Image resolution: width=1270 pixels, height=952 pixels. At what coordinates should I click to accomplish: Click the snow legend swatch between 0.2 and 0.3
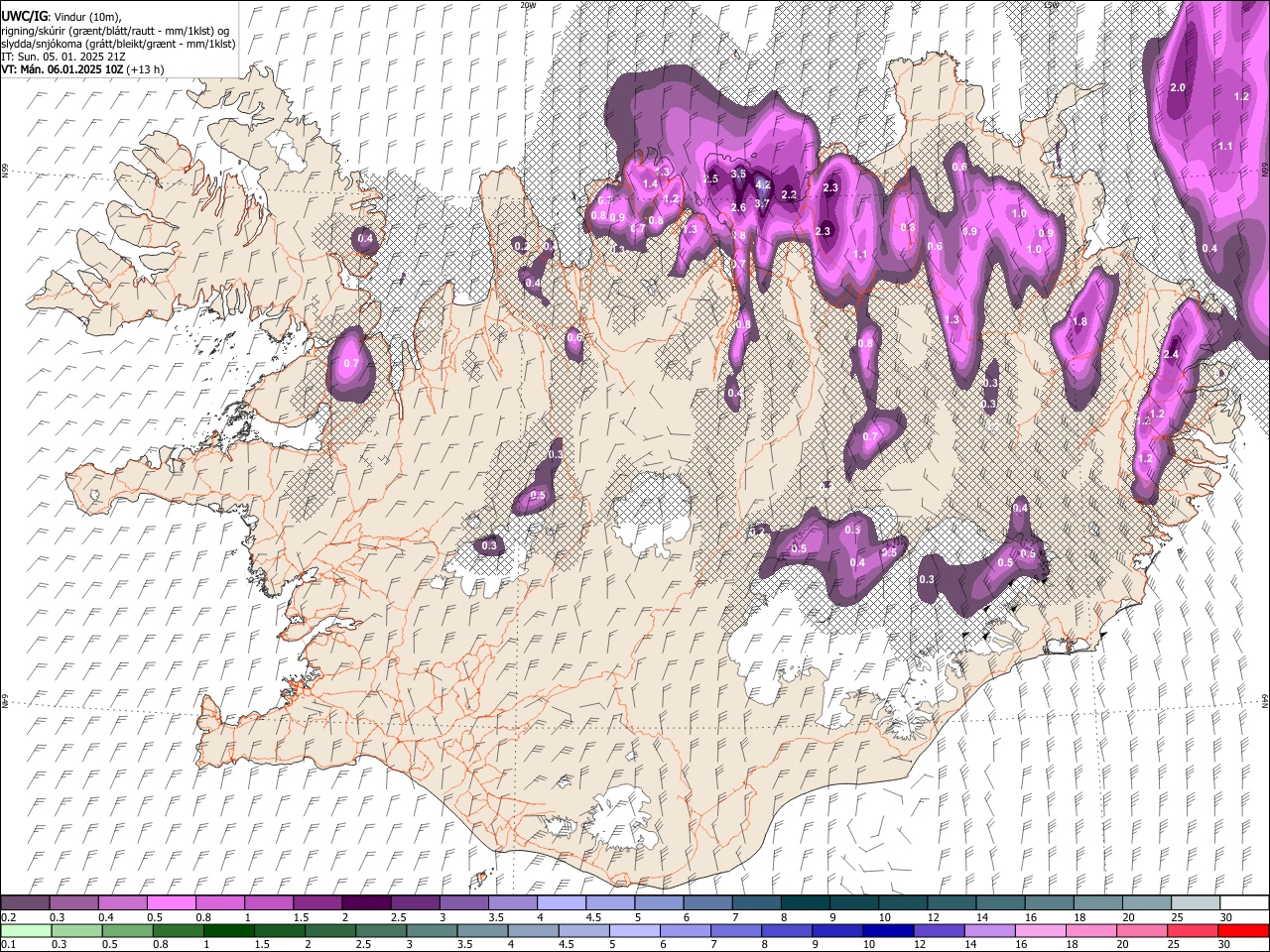click(x=25, y=903)
